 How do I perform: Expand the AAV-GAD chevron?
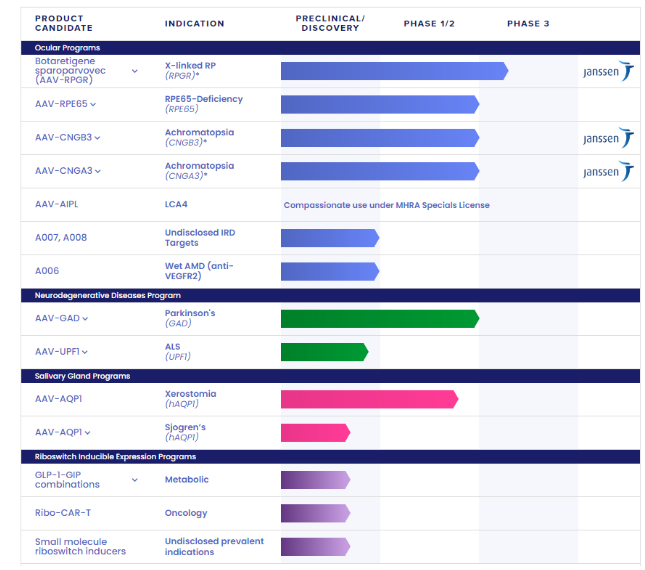[85, 319]
